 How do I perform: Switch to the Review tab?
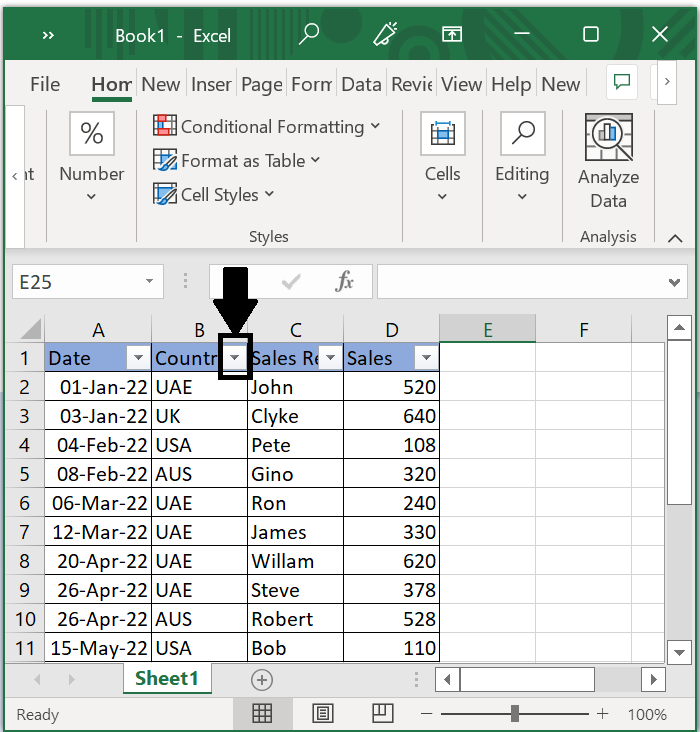tap(412, 84)
